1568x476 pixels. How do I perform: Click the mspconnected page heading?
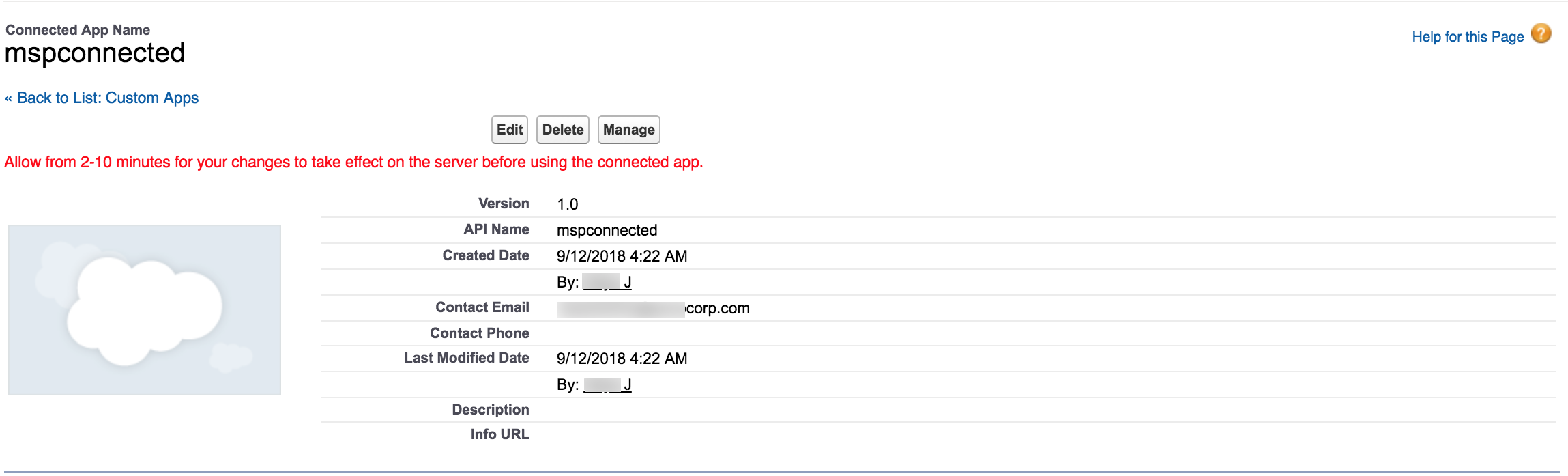95,53
